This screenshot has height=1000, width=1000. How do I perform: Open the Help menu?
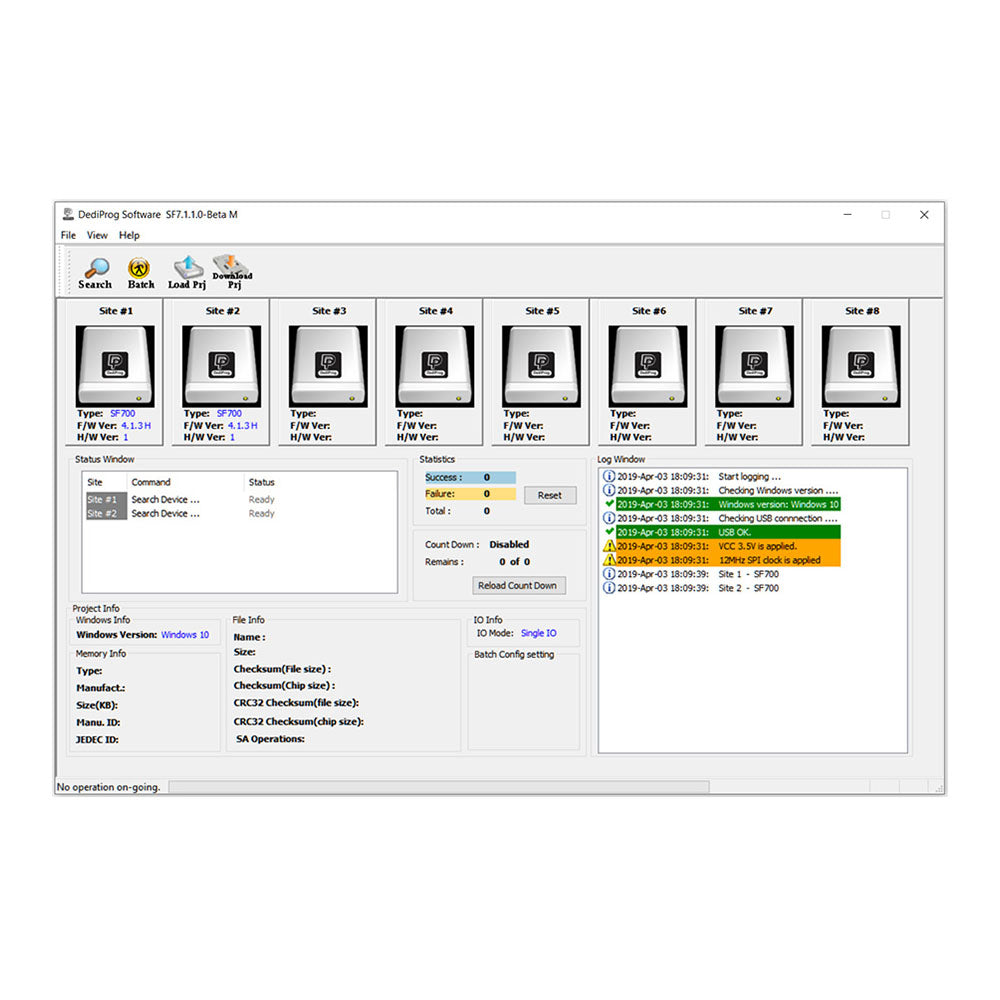[128, 235]
